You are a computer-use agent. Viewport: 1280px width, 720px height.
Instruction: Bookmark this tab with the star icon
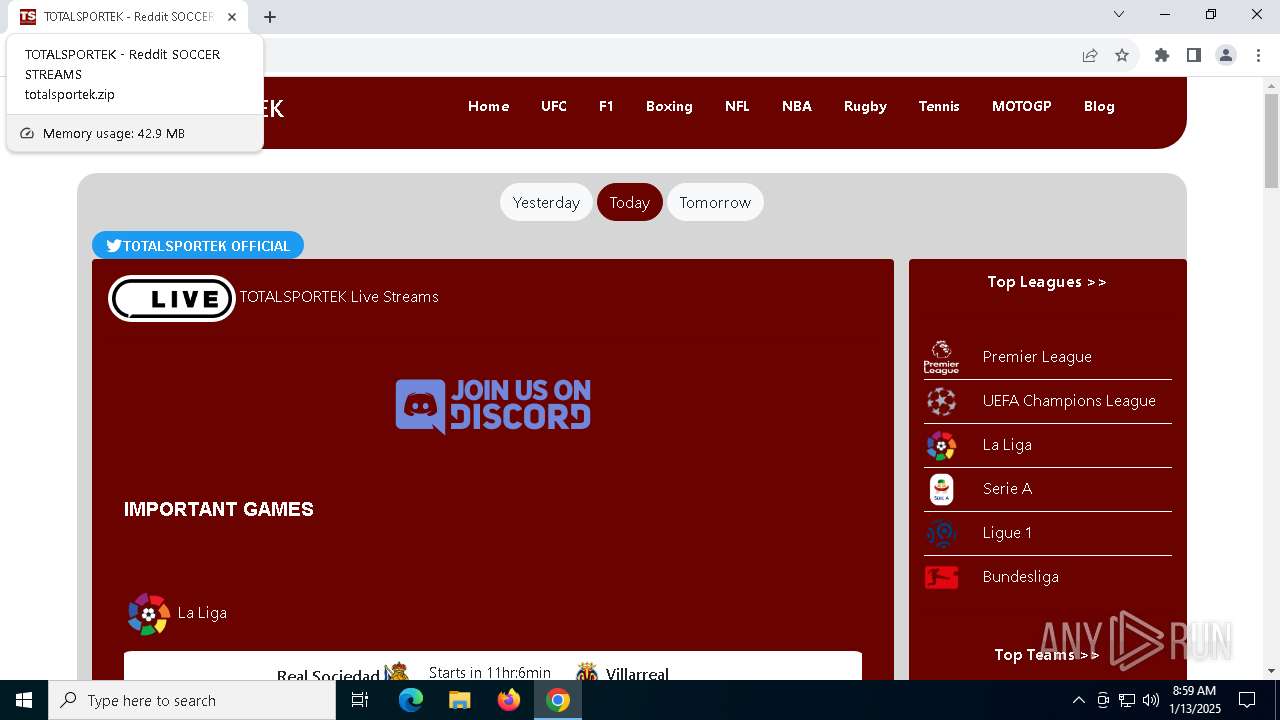click(1122, 55)
